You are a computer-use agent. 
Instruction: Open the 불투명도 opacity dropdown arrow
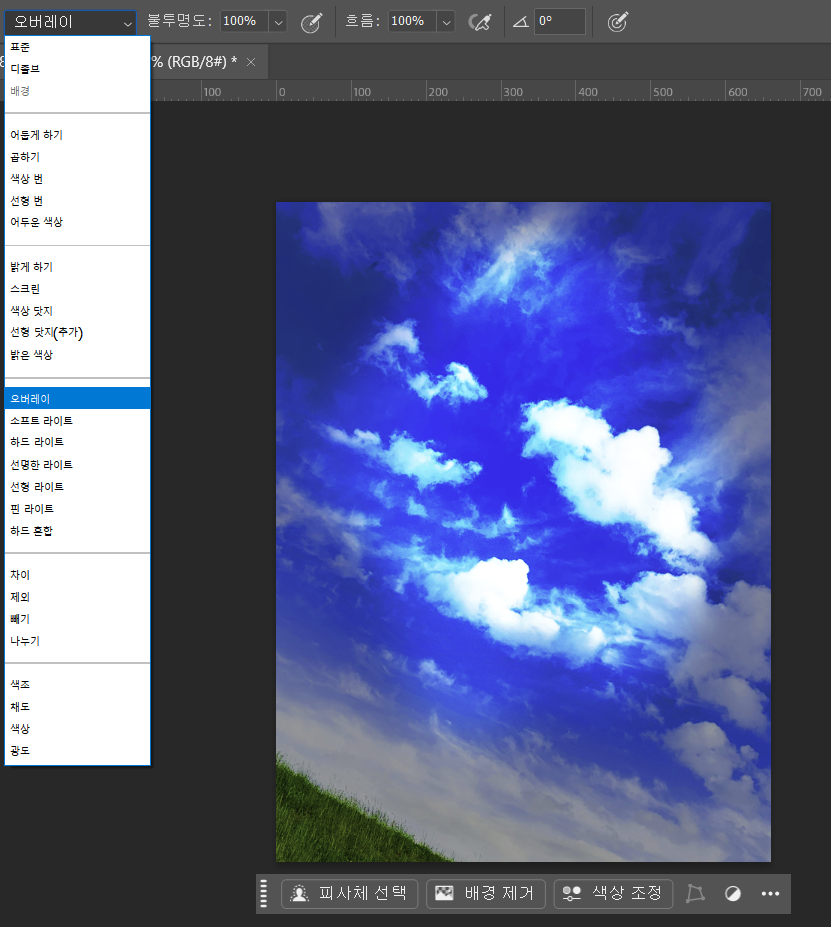(x=277, y=22)
